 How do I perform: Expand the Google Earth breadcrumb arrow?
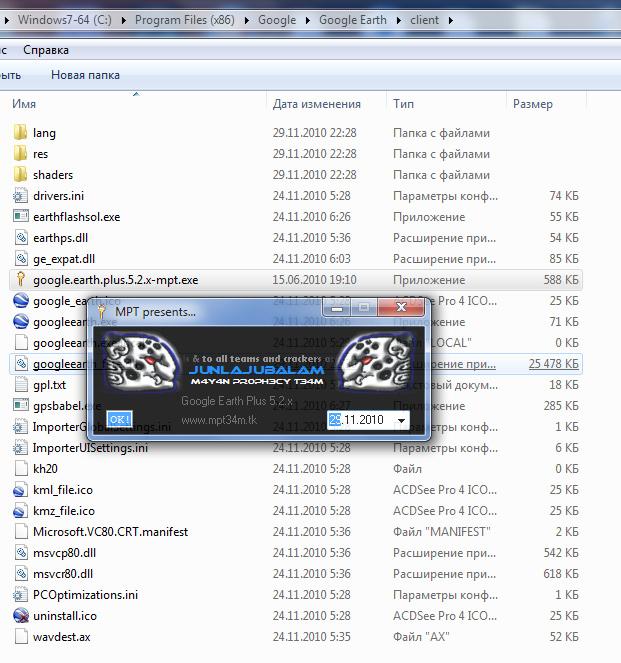point(399,20)
